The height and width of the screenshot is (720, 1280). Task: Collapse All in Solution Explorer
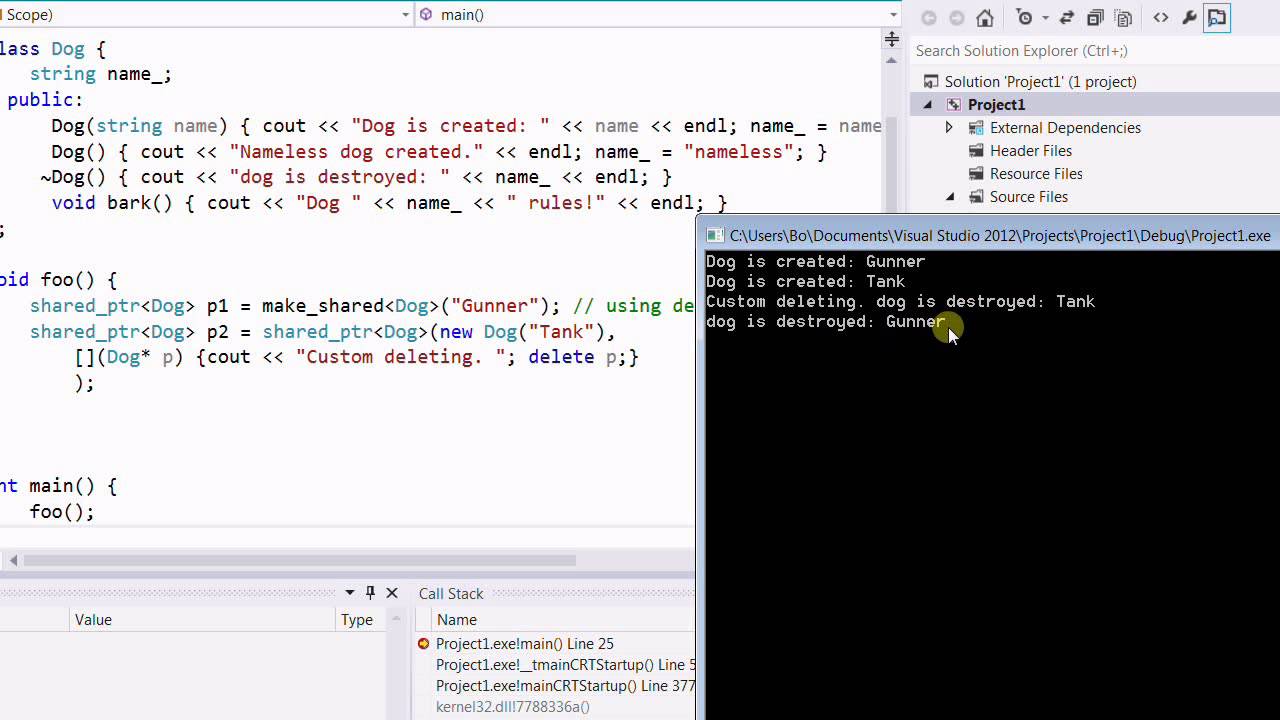coord(1095,18)
